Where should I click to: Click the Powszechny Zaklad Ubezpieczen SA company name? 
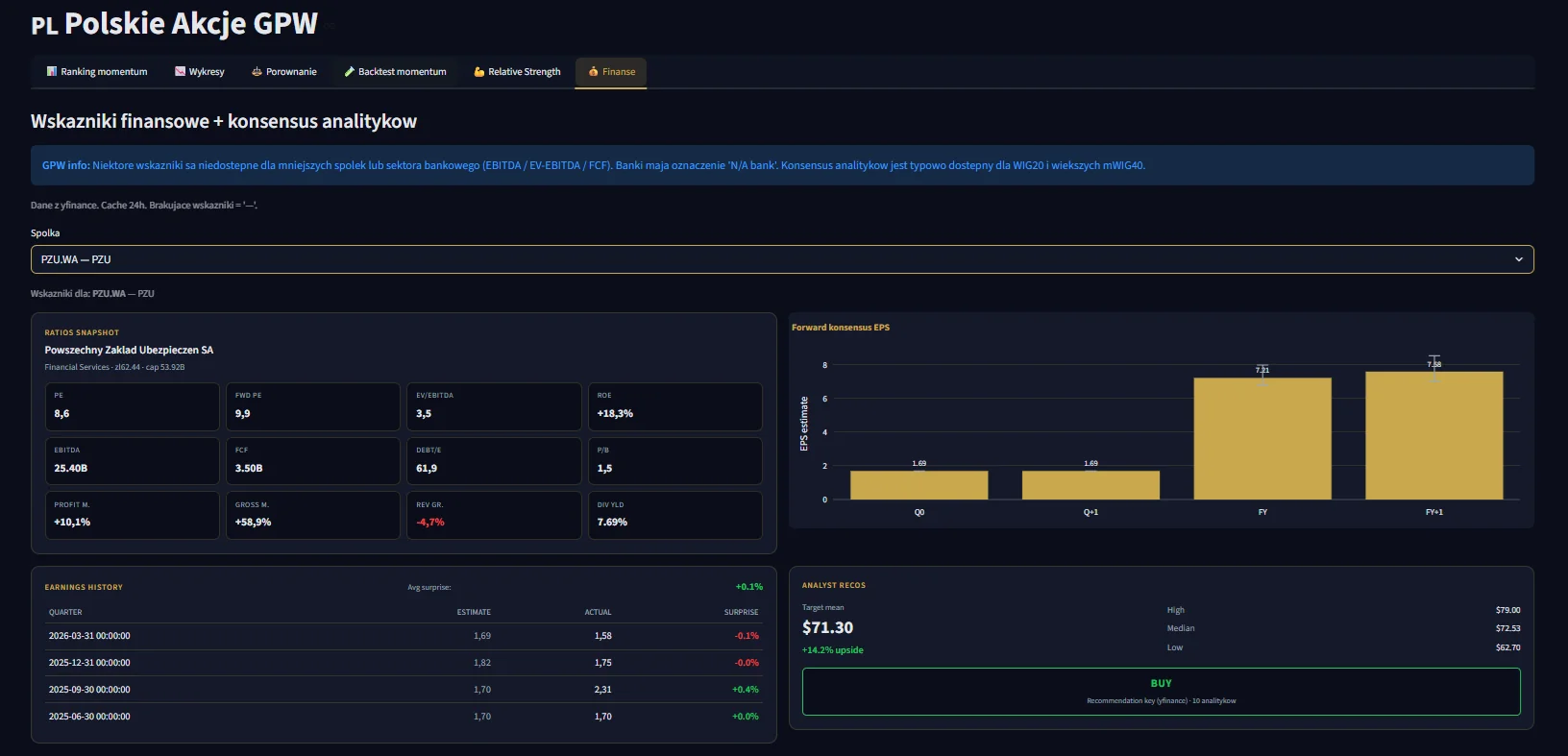pos(129,351)
